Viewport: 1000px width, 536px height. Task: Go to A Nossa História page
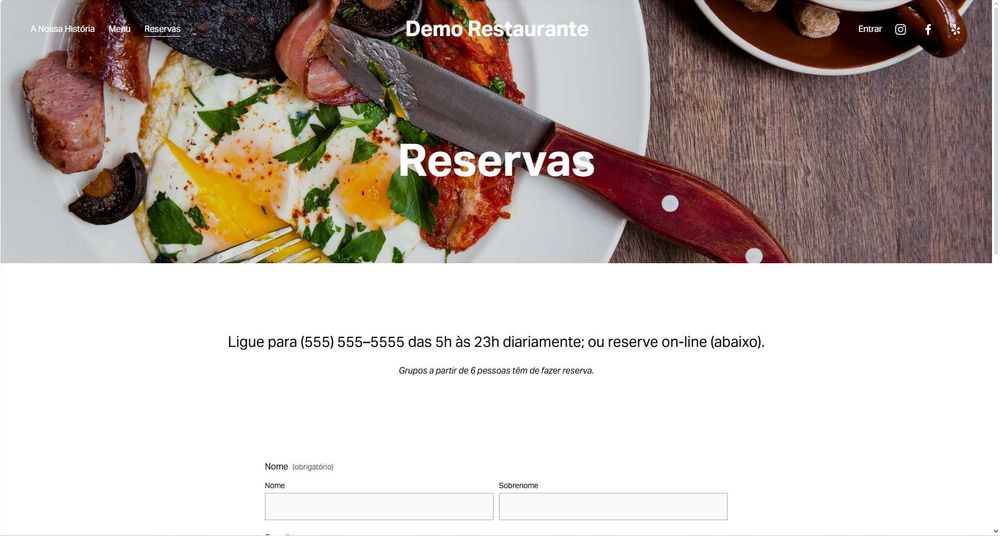tap(62, 29)
